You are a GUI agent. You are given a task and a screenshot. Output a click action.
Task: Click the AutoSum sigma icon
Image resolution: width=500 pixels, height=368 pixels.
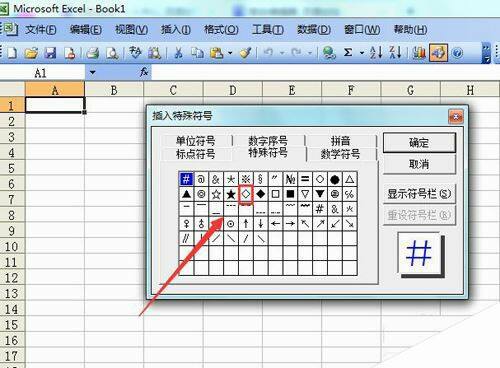click(348, 53)
